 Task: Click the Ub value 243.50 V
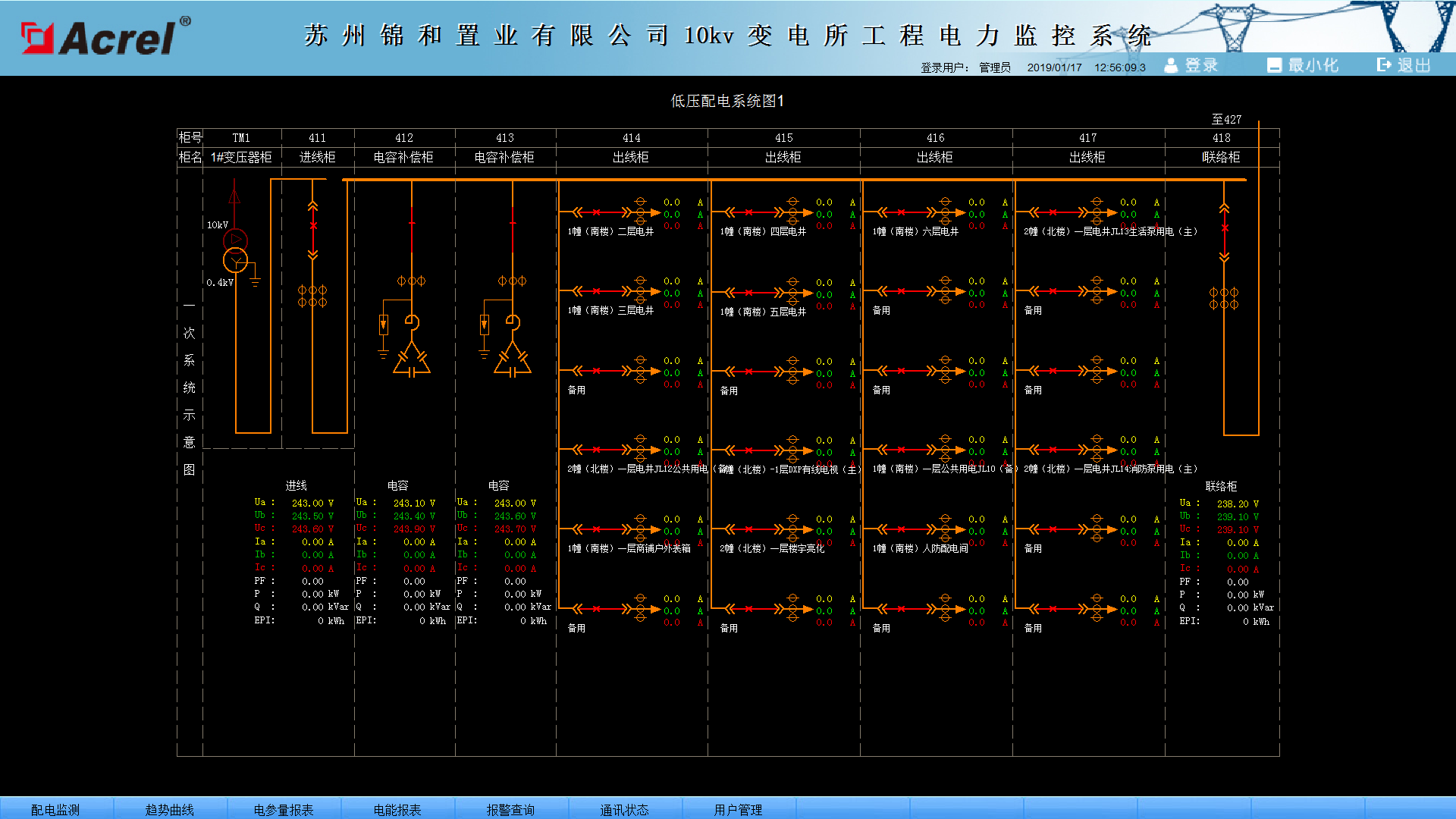coord(312,516)
